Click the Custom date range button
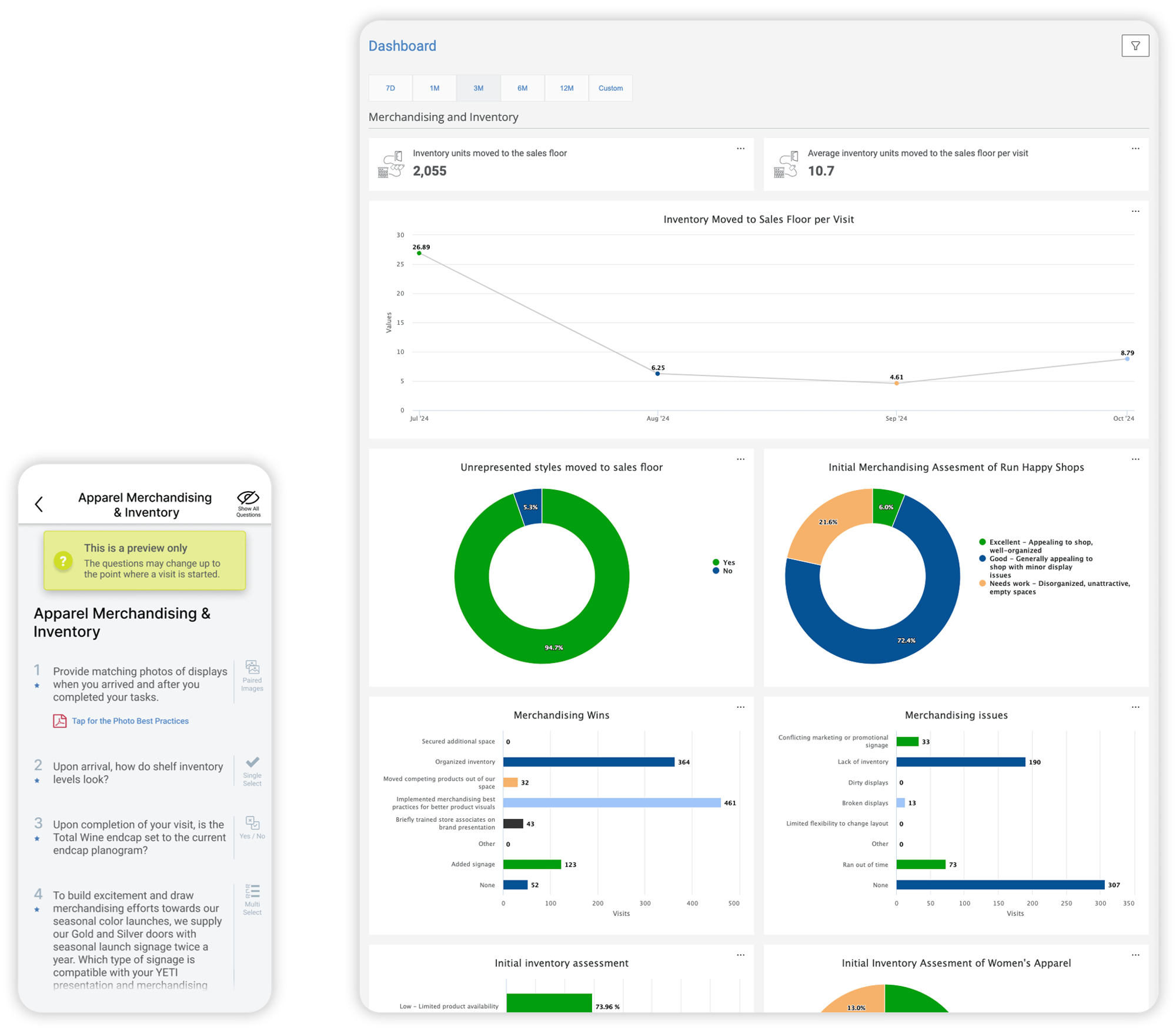This screenshot has width=1176, height=1033. pyautogui.click(x=610, y=88)
